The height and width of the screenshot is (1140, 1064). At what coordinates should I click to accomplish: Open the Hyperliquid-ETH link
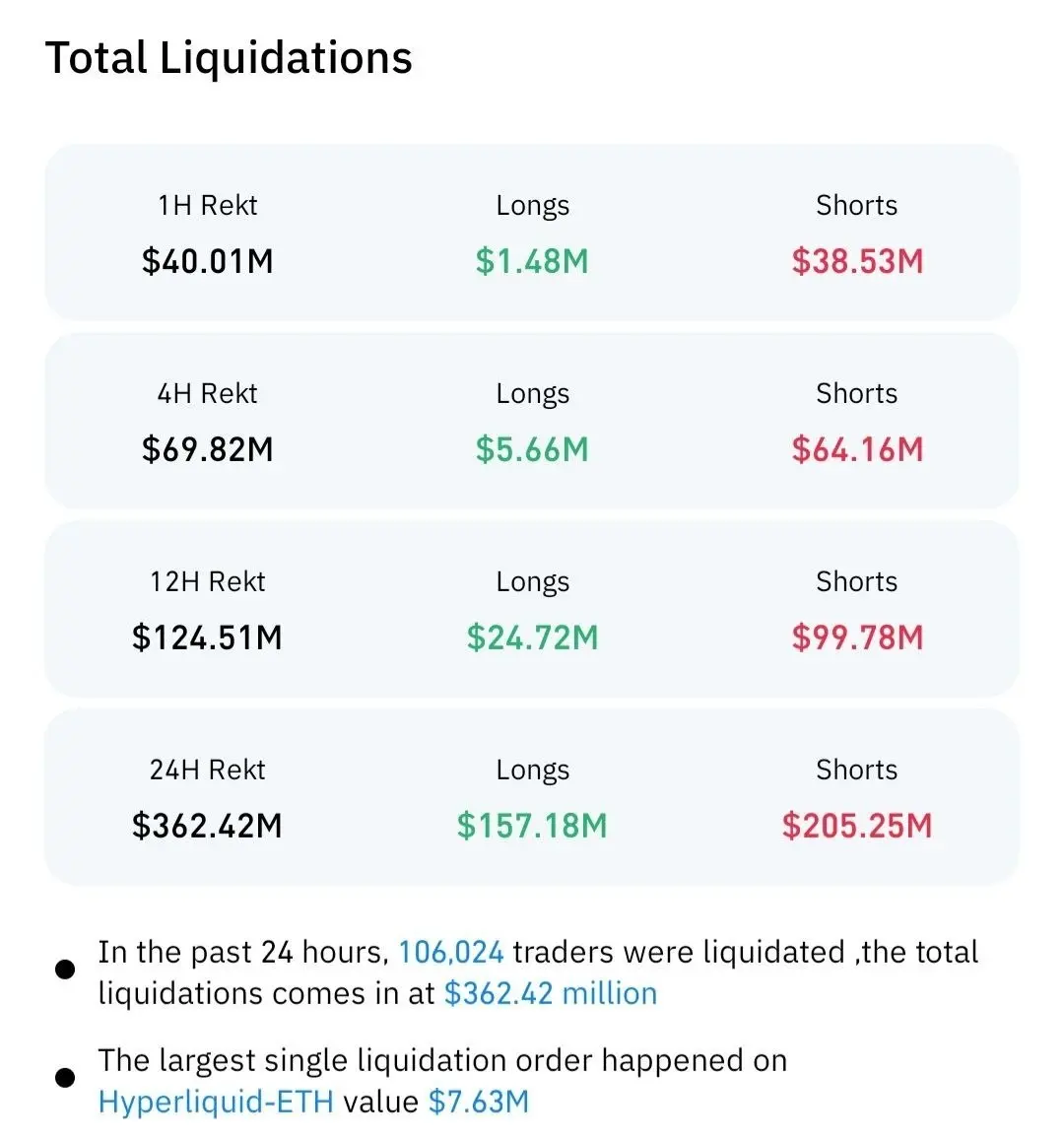pyautogui.click(x=216, y=1103)
